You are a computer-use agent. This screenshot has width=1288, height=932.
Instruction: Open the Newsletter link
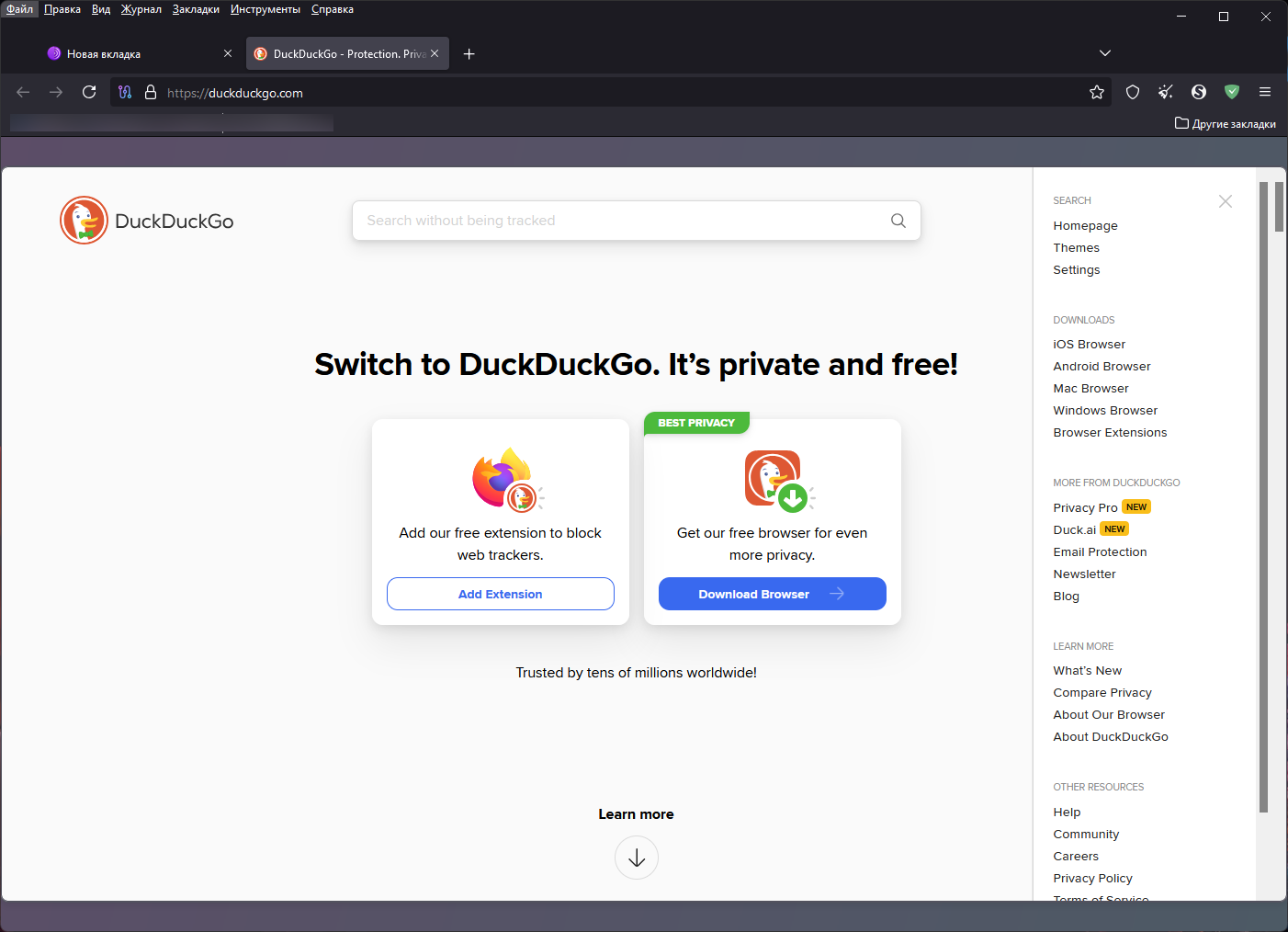point(1084,574)
